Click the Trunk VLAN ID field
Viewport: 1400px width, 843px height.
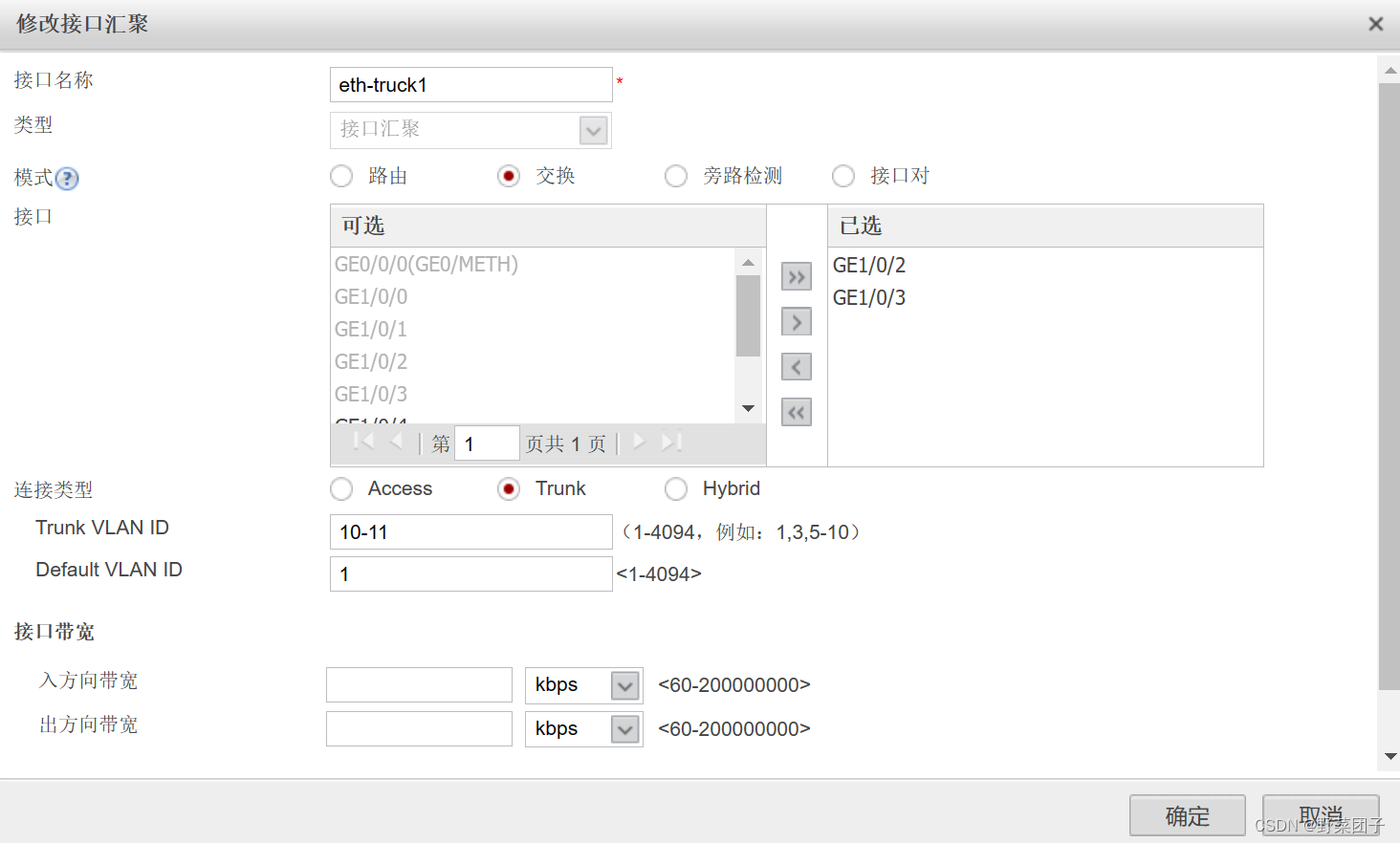coord(471,532)
